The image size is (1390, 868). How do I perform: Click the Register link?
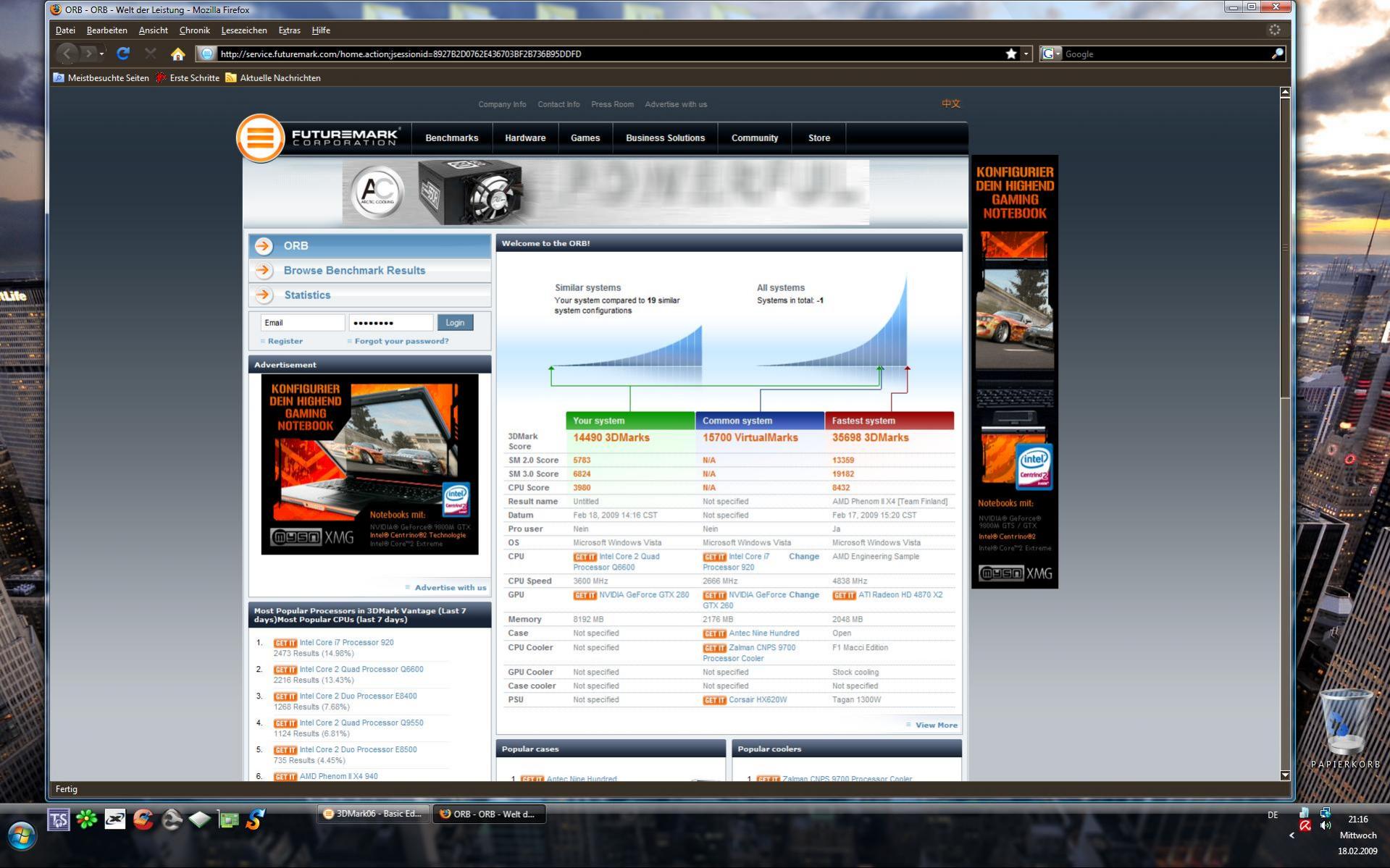pyautogui.click(x=285, y=341)
